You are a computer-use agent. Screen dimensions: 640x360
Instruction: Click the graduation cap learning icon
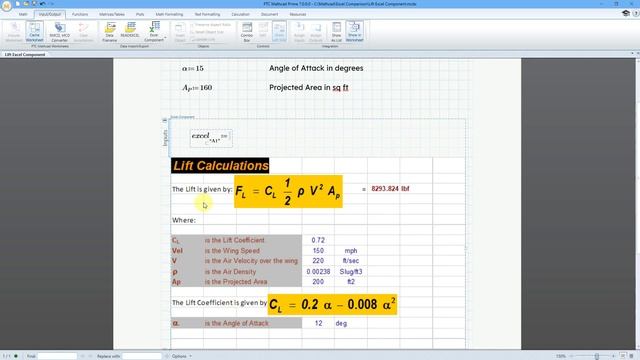tap(626, 14)
